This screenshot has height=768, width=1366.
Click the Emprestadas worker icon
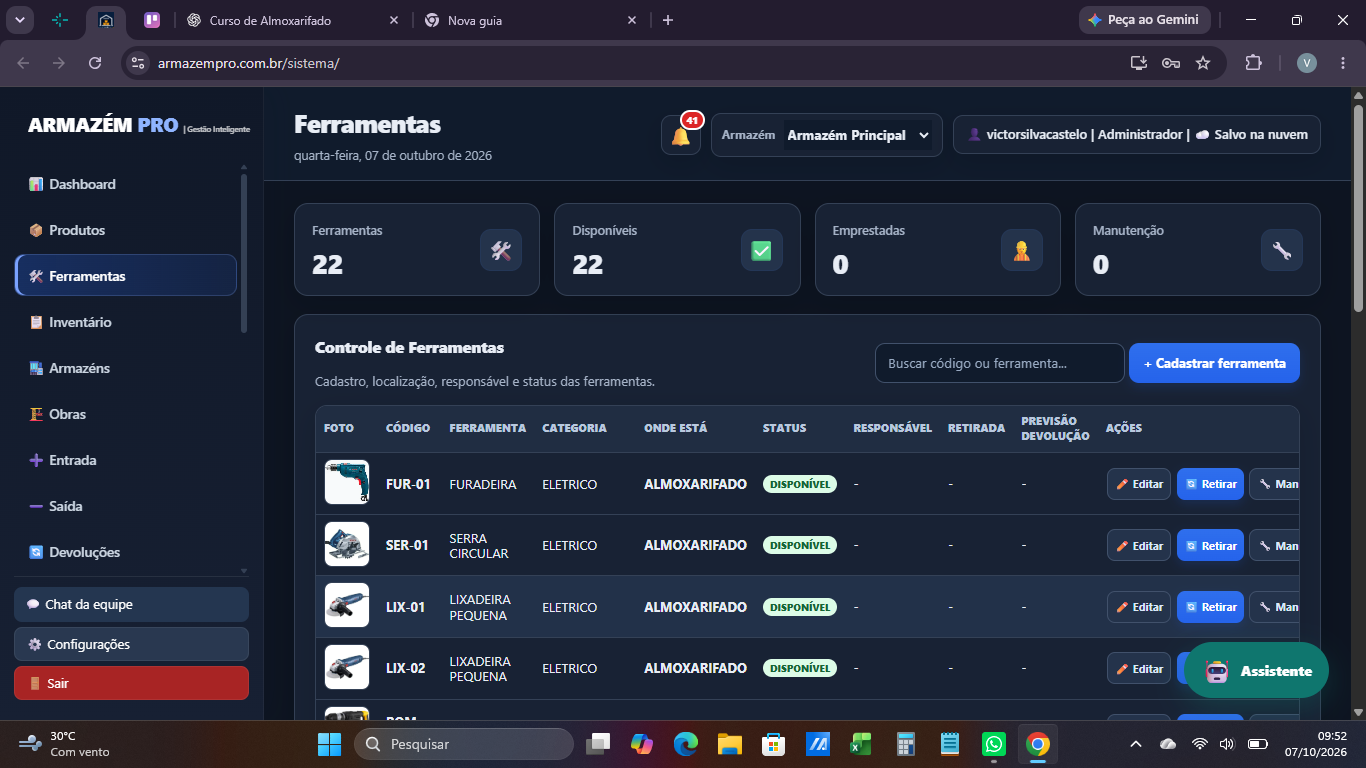(1021, 250)
